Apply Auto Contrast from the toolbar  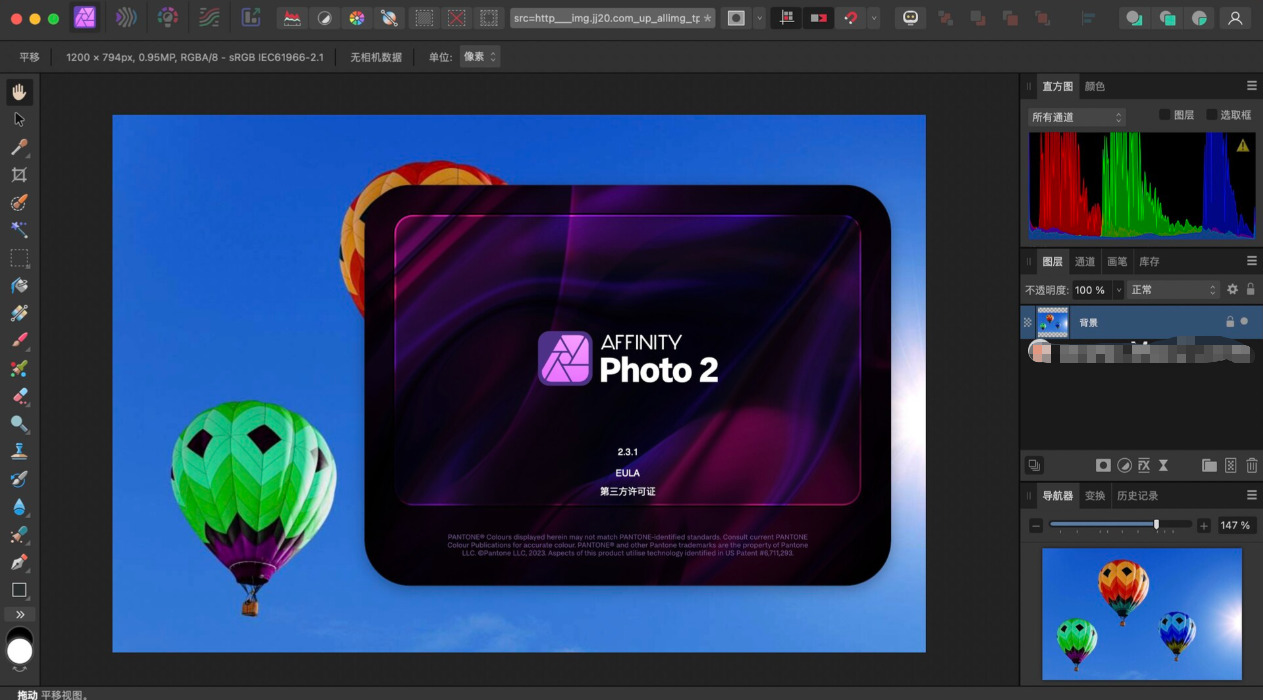point(324,18)
